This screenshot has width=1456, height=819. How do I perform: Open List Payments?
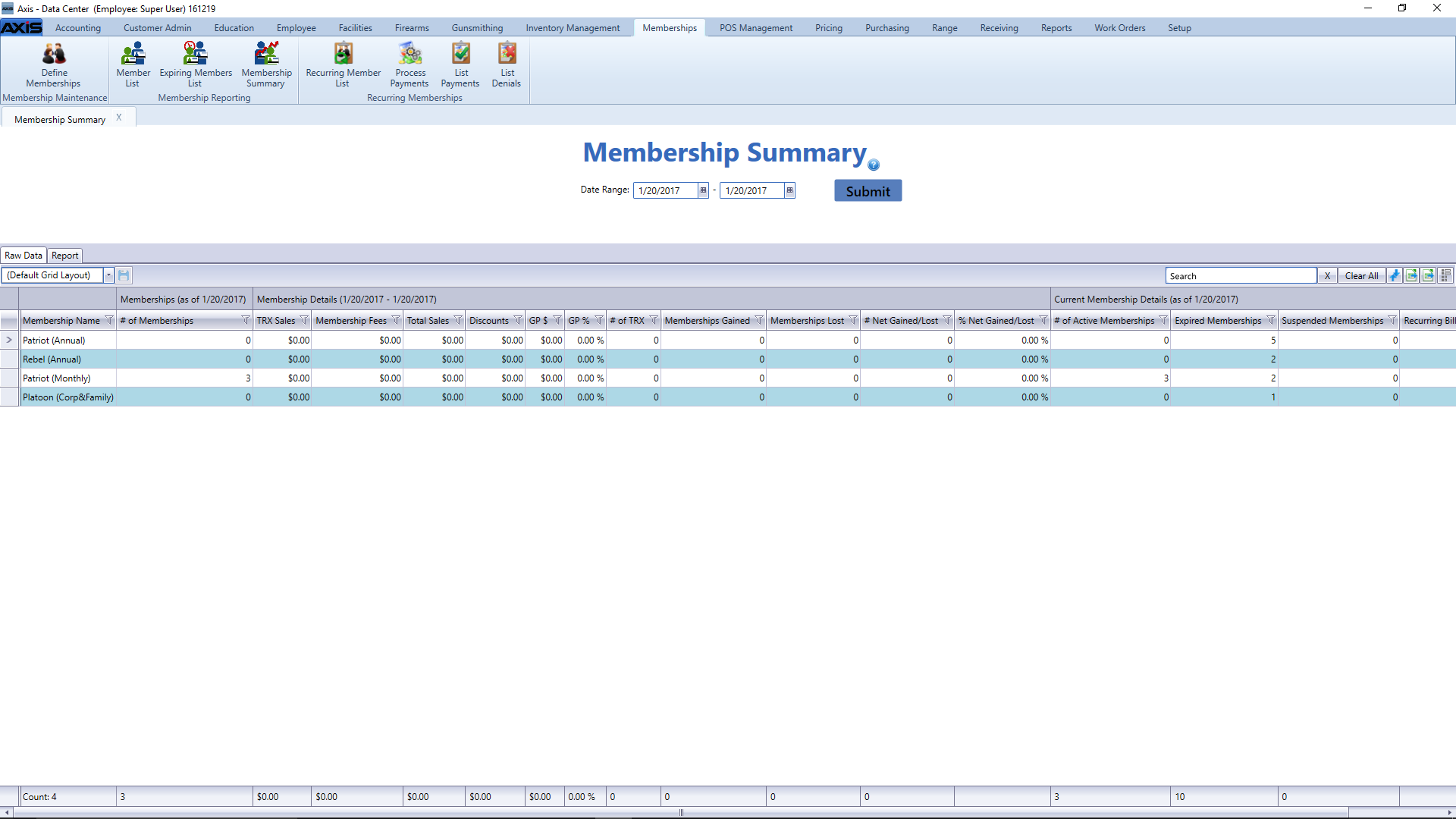point(460,65)
